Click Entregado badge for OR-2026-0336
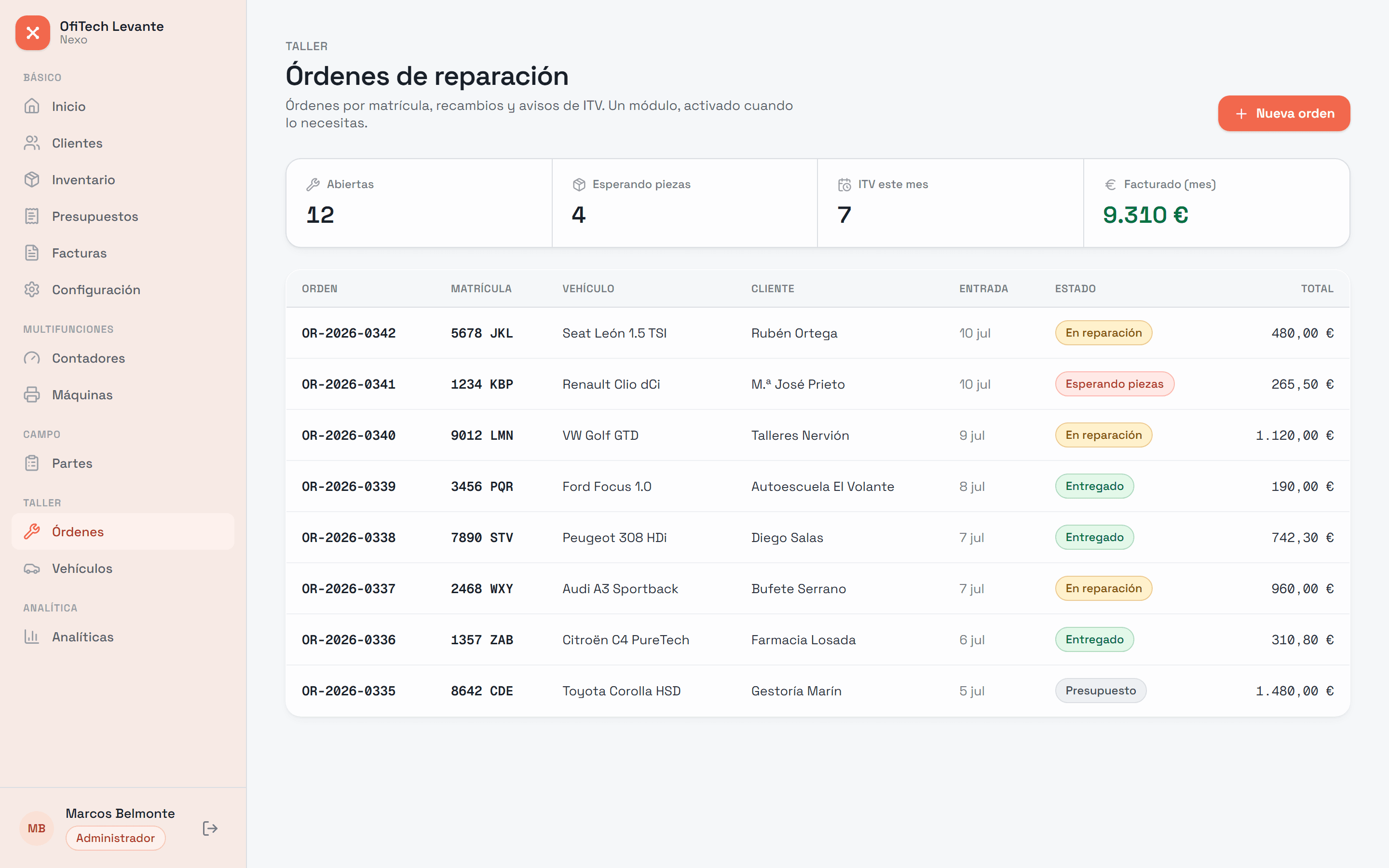 pyautogui.click(x=1094, y=639)
